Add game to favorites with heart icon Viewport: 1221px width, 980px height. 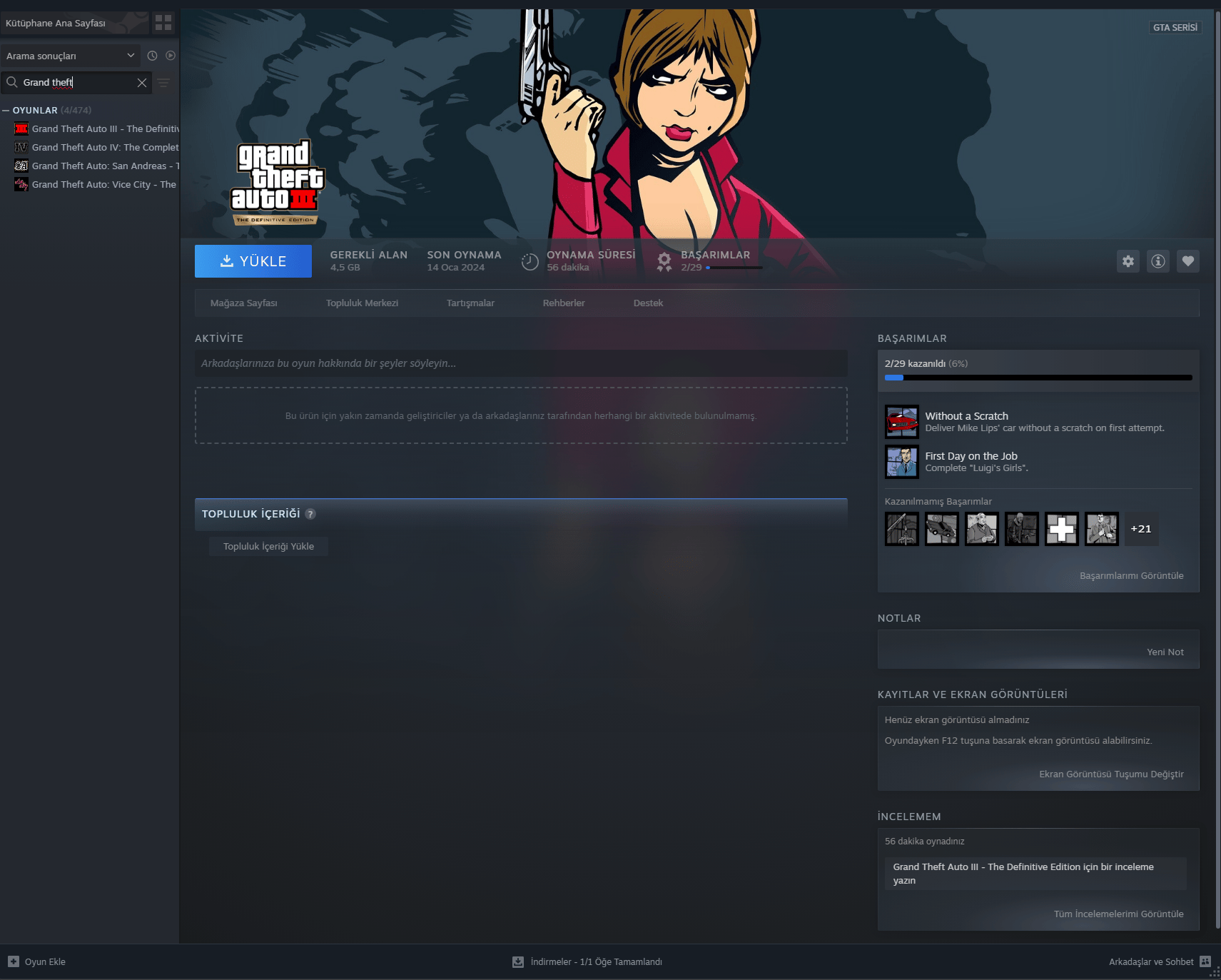point(1188,261)
